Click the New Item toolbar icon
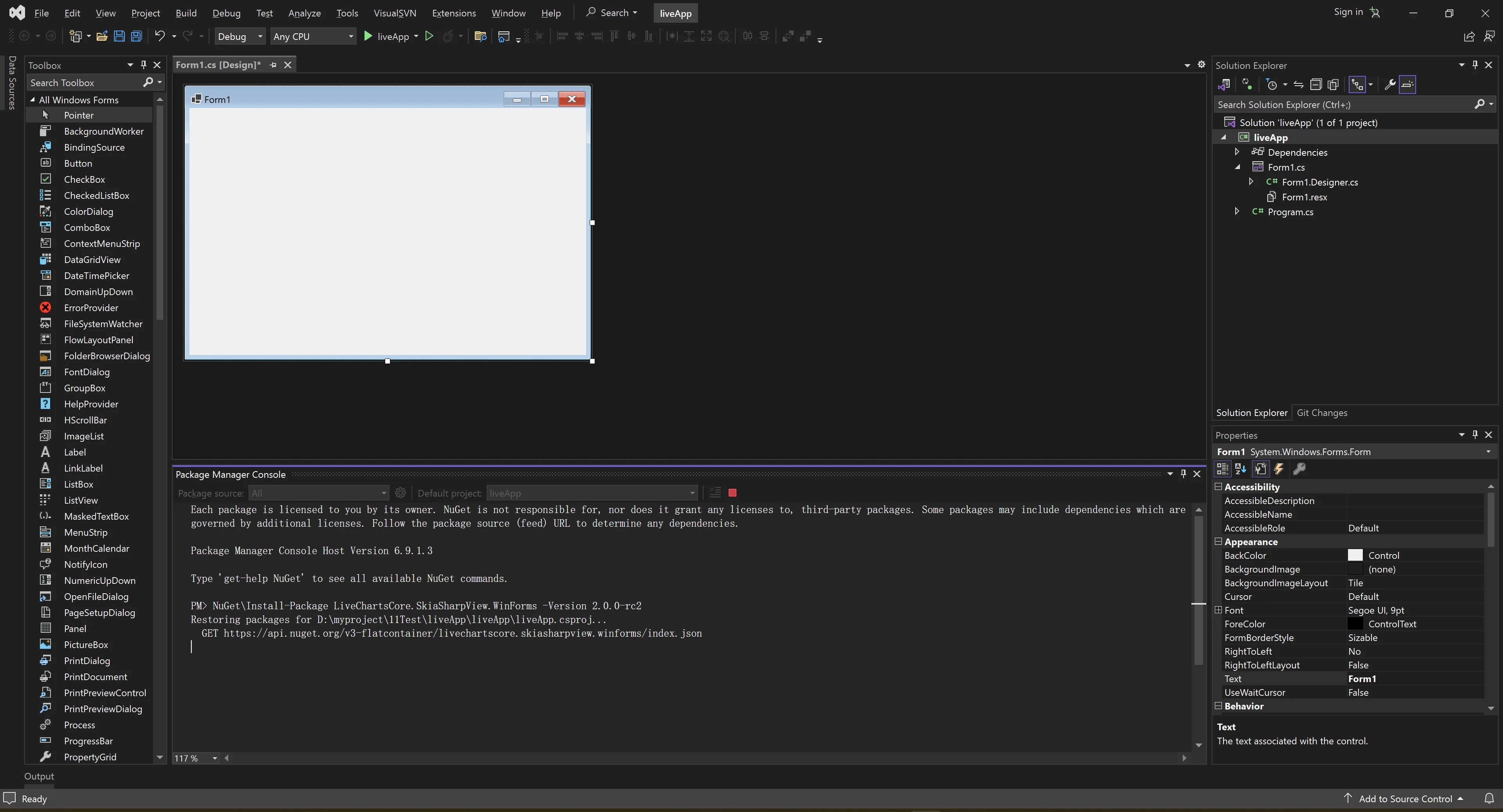The width and height of the screenshot is (1503, 812). [75, 36]
